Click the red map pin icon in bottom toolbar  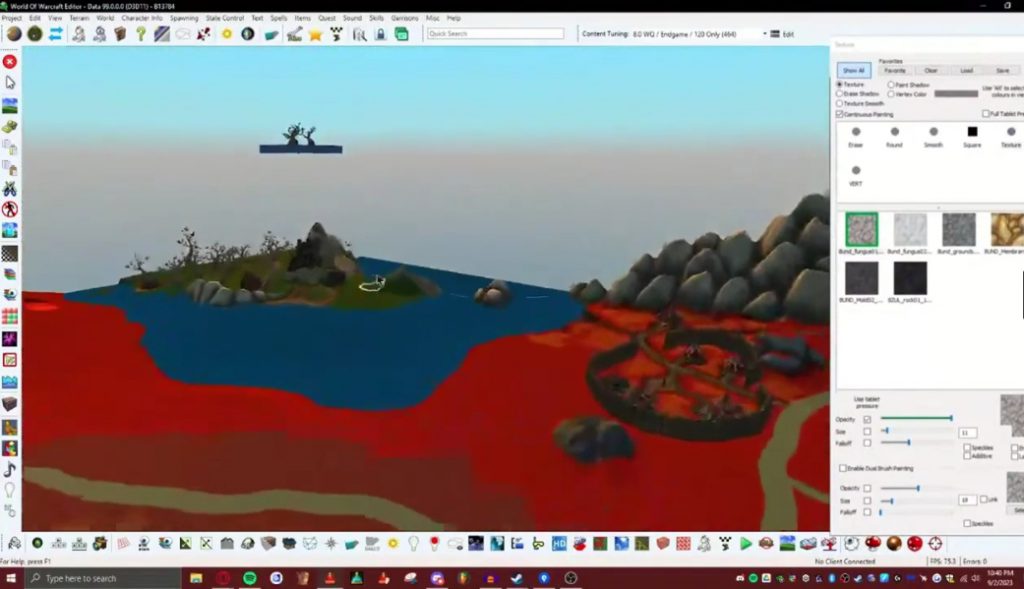pyautogui.click(x=434, y=543)
